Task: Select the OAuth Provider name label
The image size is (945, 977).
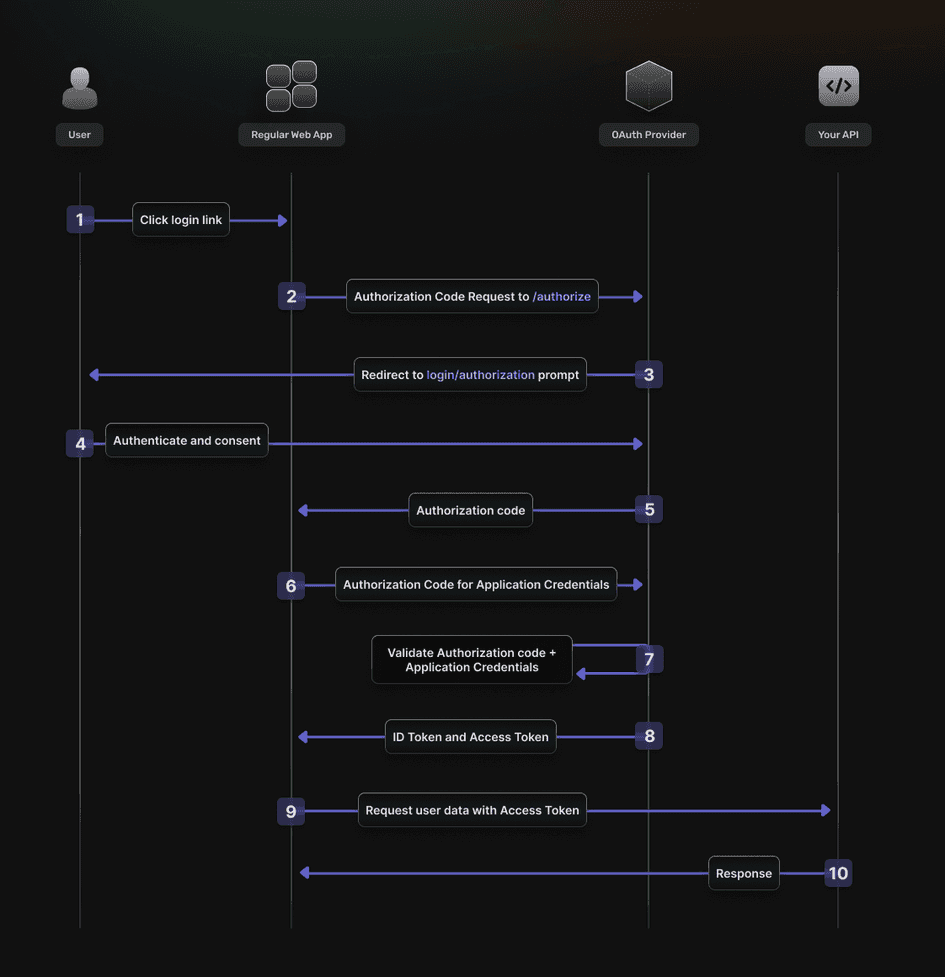Action: (x=649, y=135)
